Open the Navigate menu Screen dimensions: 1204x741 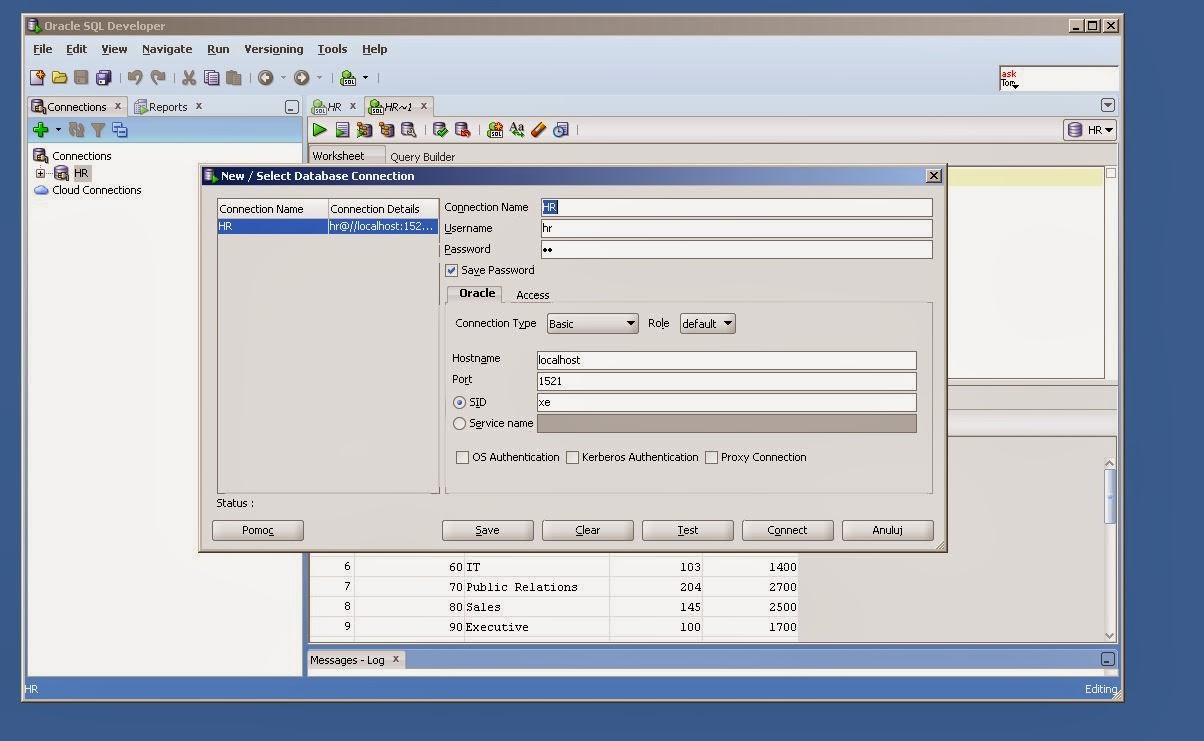click(167, 49)
